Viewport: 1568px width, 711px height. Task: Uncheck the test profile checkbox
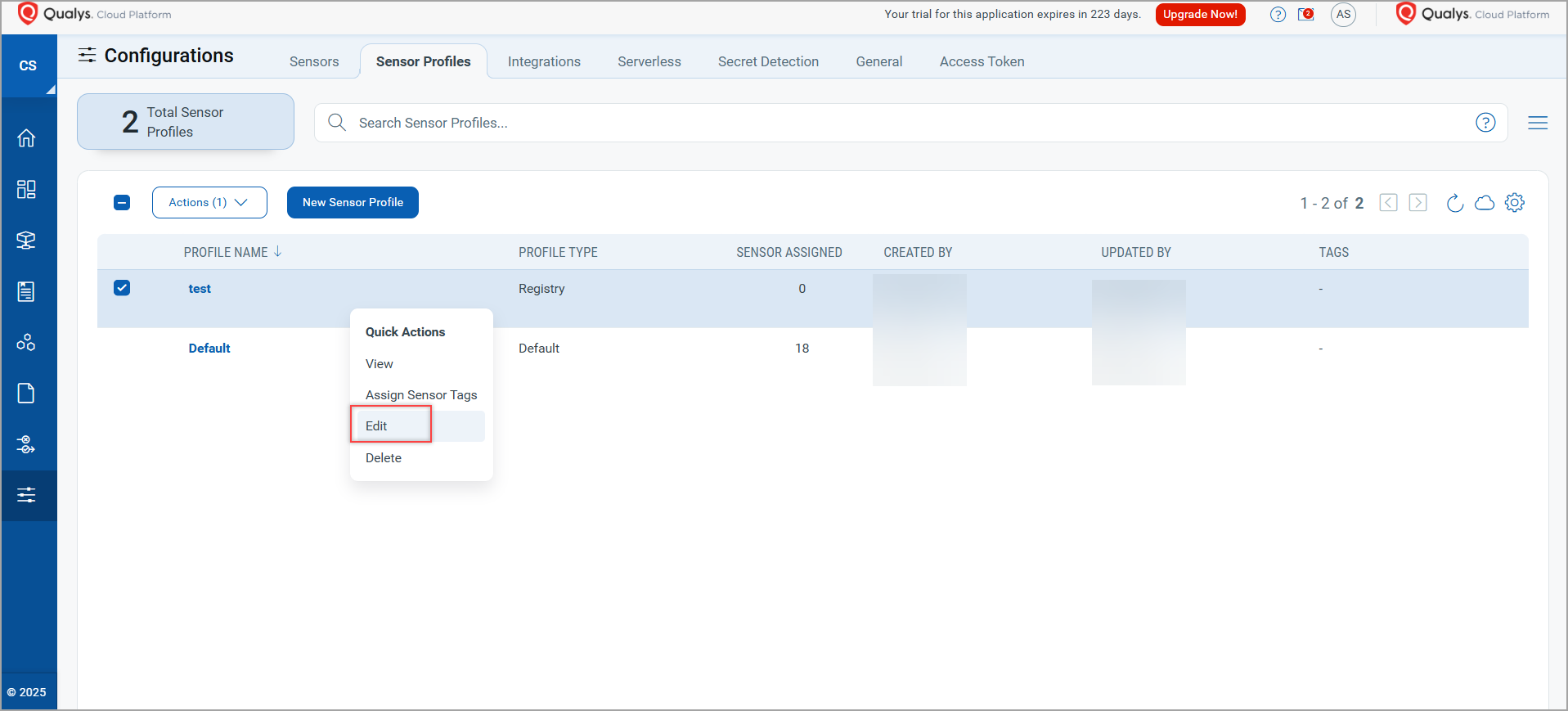(x=122, y=288)
